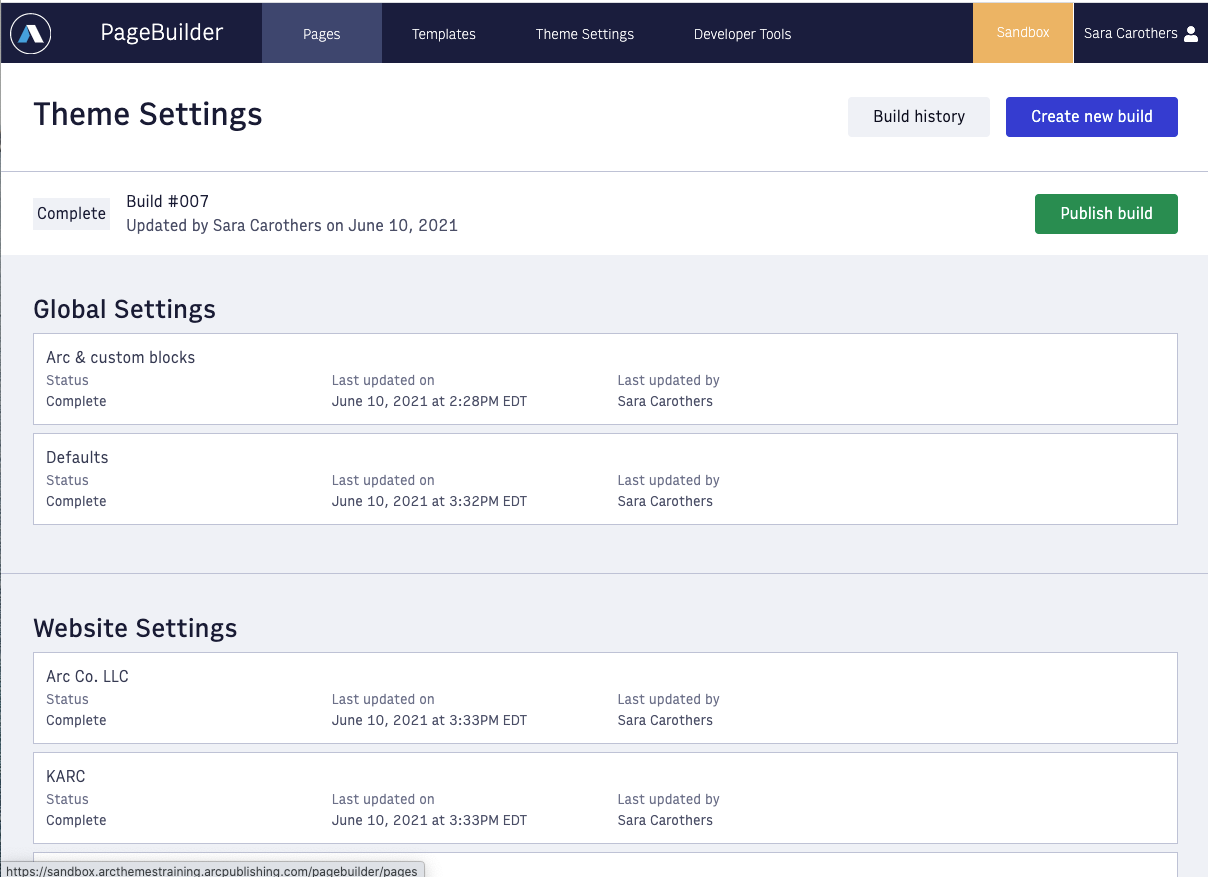Viewport: 1208px width, 877px height.
Task: Switch to Theme Settings tab
Action: pos(585,33)
